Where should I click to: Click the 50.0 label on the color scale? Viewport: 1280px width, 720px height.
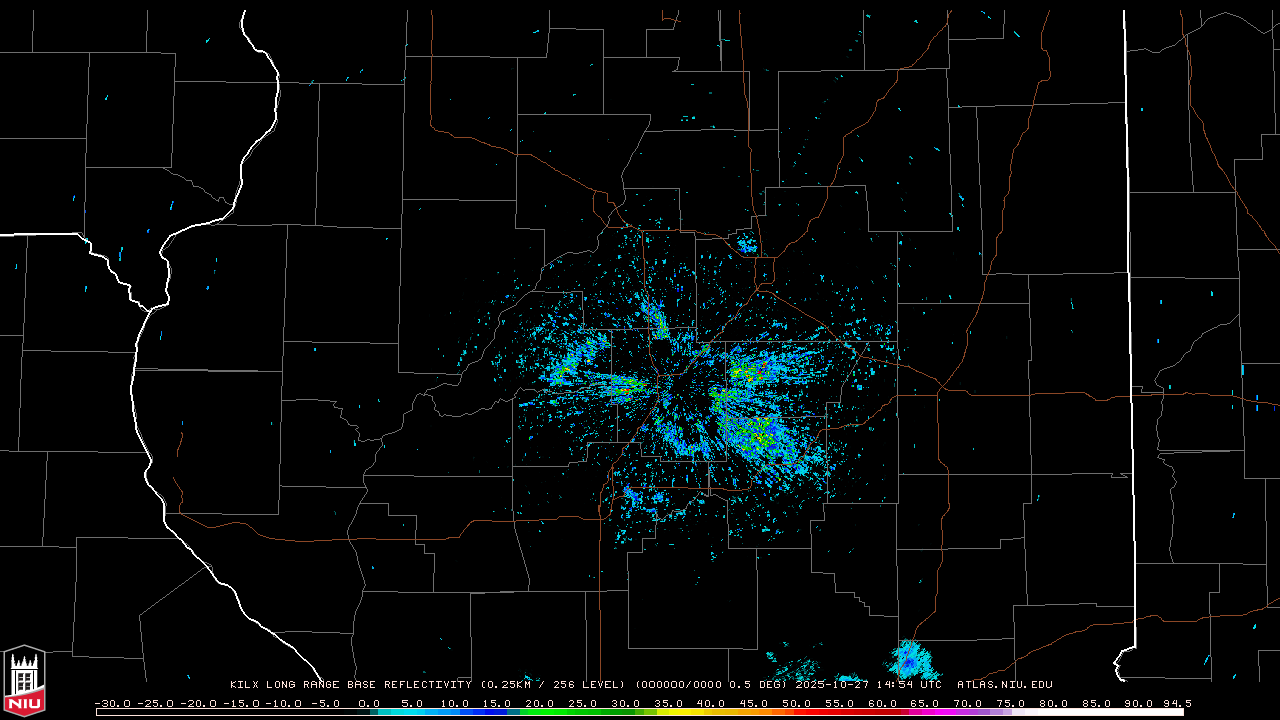click(797, 703)
